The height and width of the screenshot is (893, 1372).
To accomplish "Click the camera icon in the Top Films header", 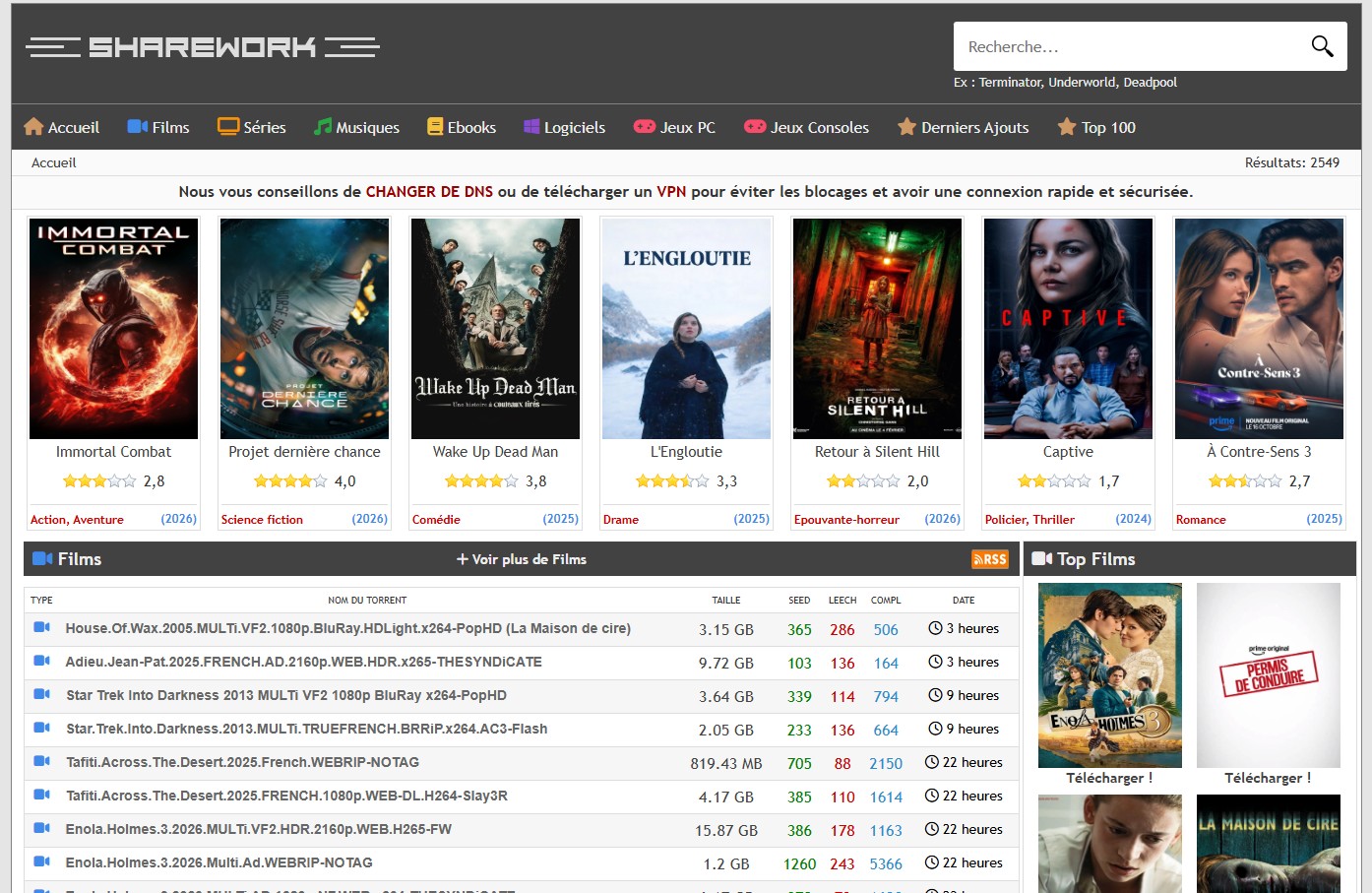I will point(1041,558).
